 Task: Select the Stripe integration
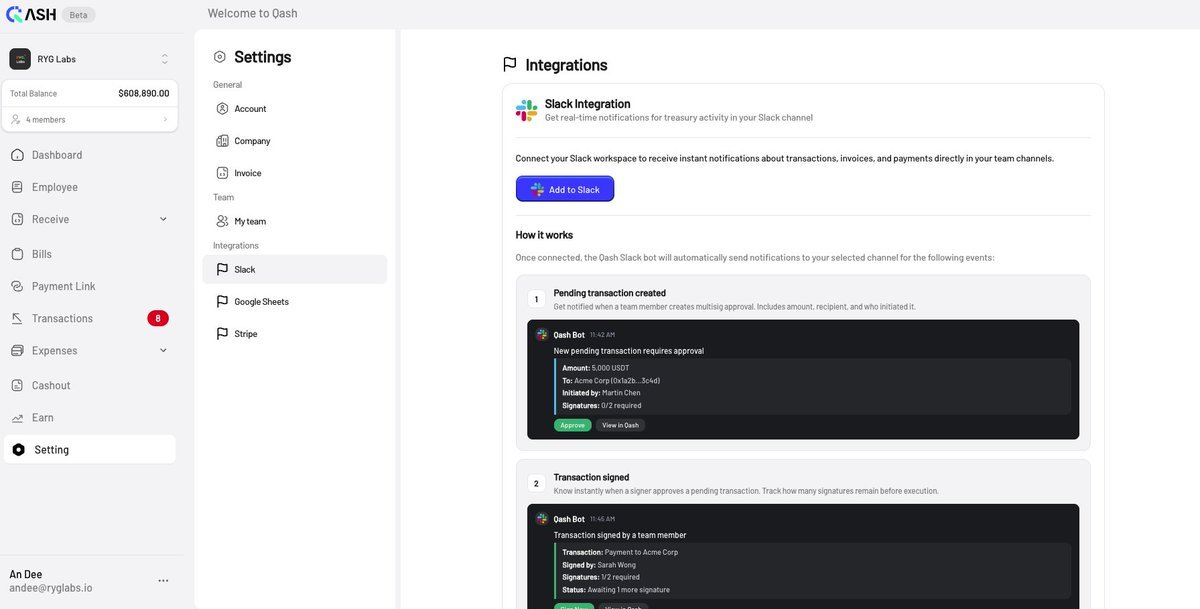(x=246, y=333)
